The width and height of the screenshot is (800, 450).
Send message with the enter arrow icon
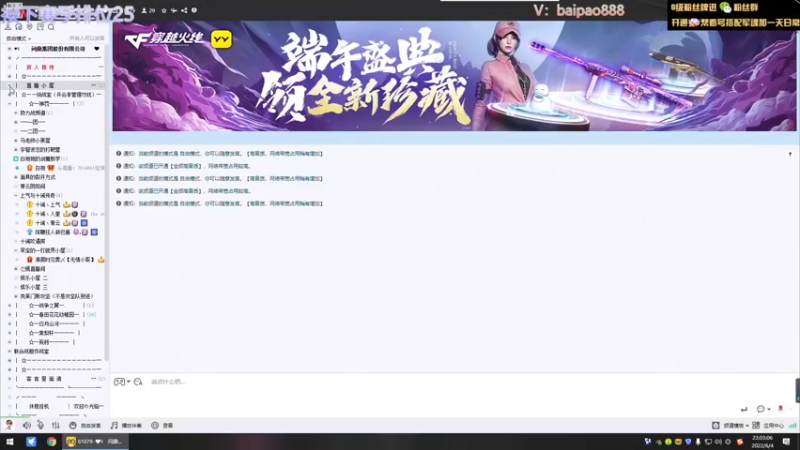(744, 409)
